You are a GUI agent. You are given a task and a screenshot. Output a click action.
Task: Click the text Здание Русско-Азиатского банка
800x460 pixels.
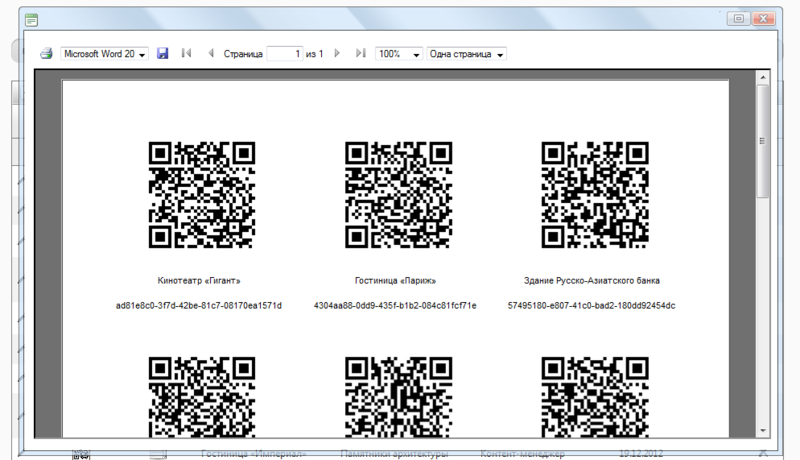tap(592, 280)
